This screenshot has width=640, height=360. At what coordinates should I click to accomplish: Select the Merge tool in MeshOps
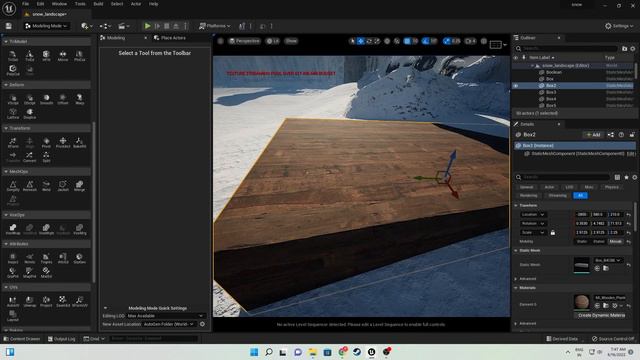pos(80,187)
